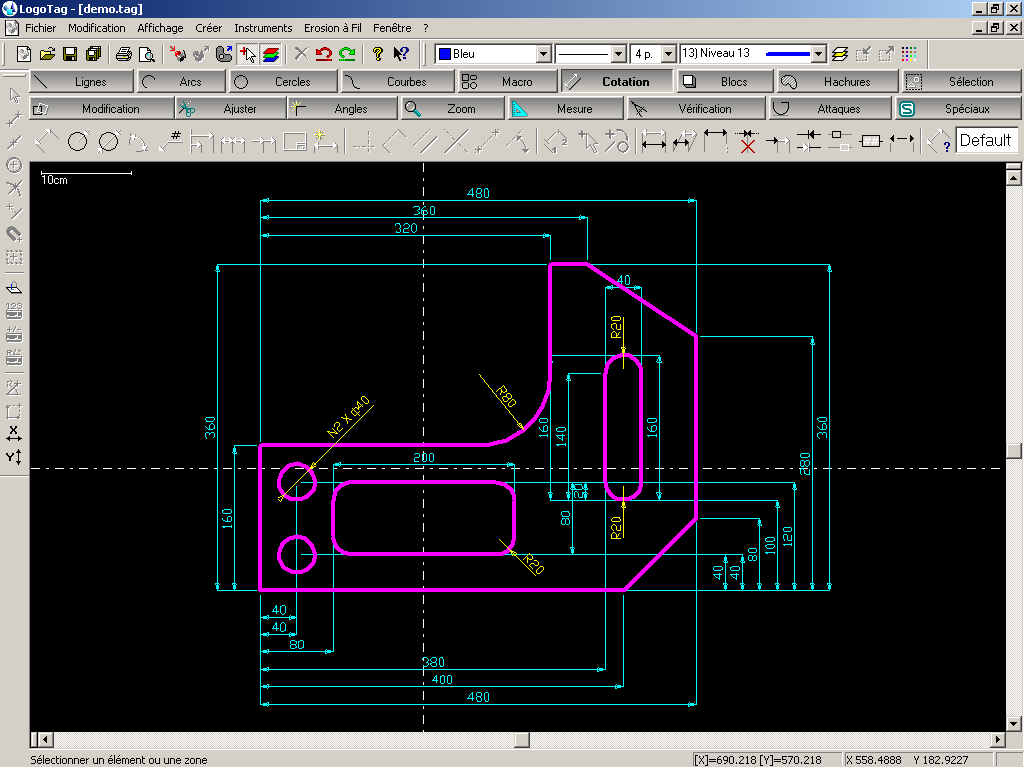Click the colored dots palette icon
The height and width of the screenshot is (768, 1024).
(x=909, y=54)
